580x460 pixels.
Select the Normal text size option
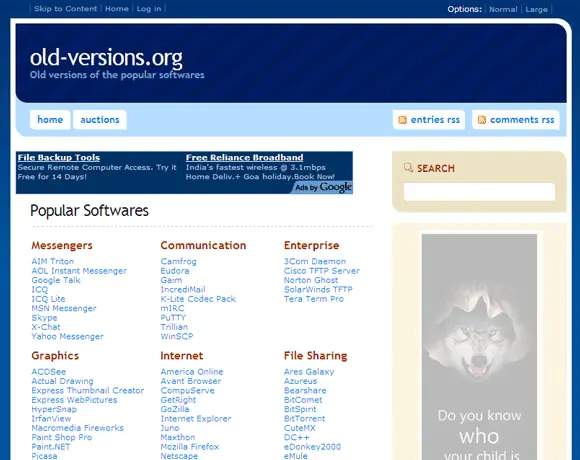pyautogui.click(x=503, y=9)
